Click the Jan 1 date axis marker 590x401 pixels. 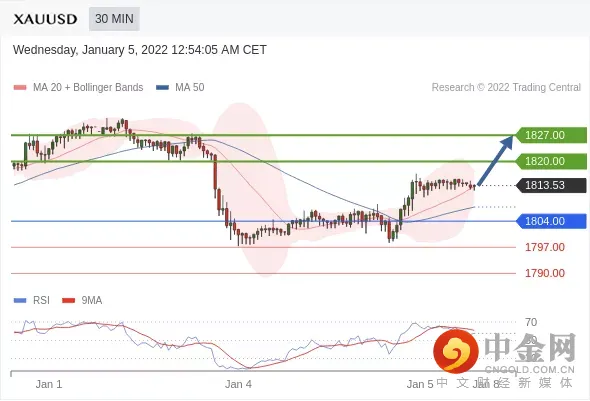point(49,384)
